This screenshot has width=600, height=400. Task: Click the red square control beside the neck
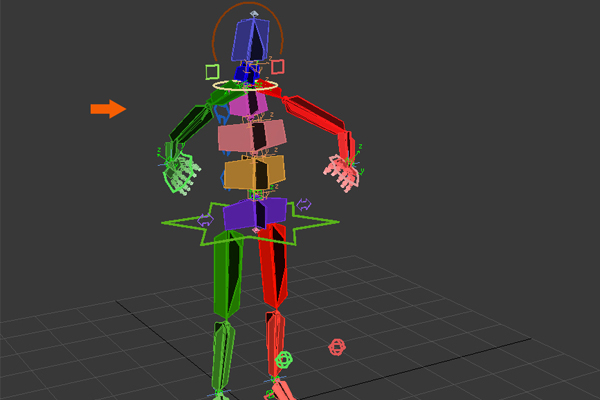tap(278, 67)
